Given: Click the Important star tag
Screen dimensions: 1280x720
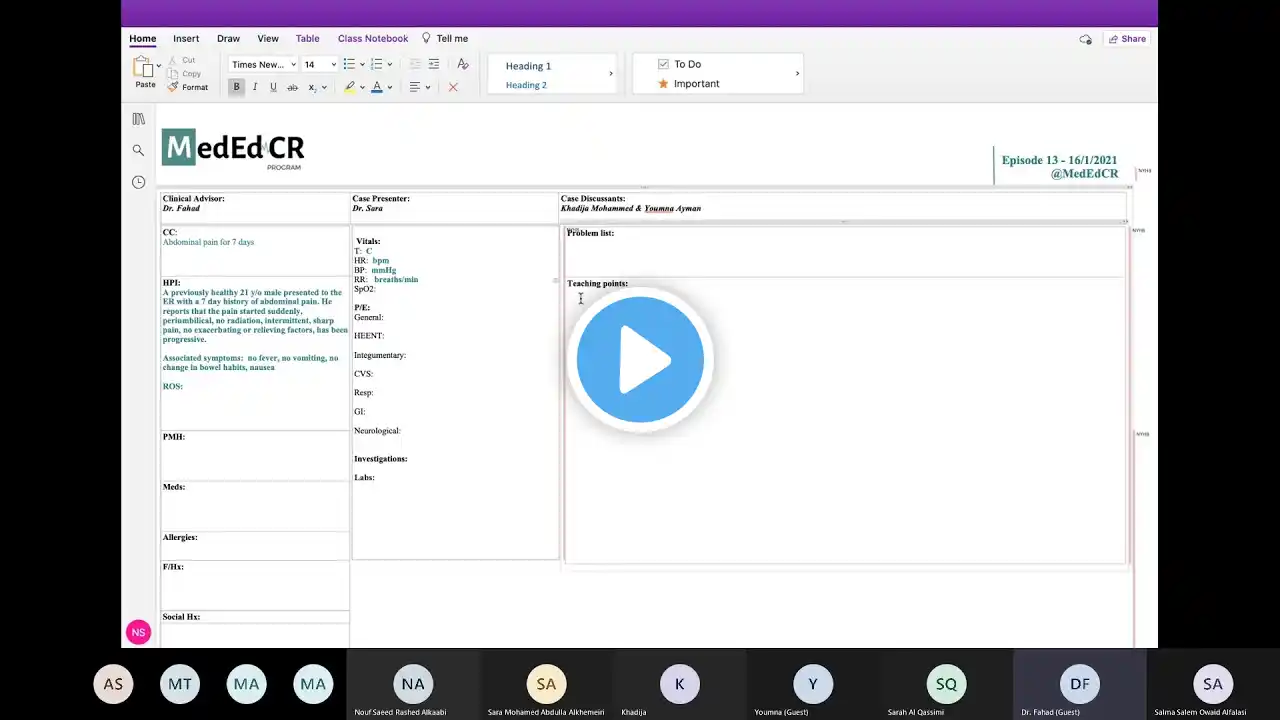Looking at the screenshot, I should pyautogui.click(x=663, y=84).
